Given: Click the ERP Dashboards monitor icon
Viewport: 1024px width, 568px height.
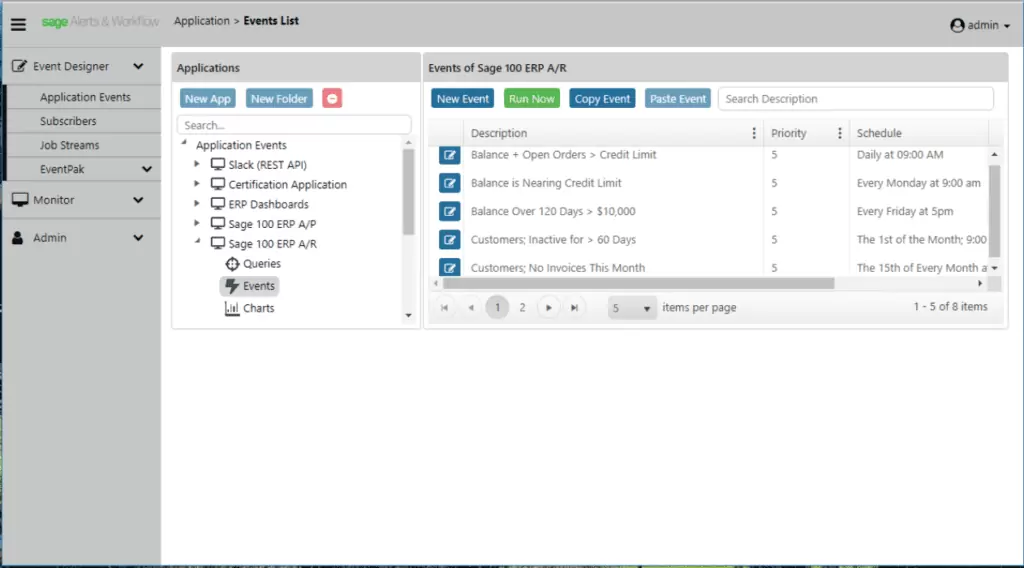Looking at the screenshot, I should [x=217, y=204].
